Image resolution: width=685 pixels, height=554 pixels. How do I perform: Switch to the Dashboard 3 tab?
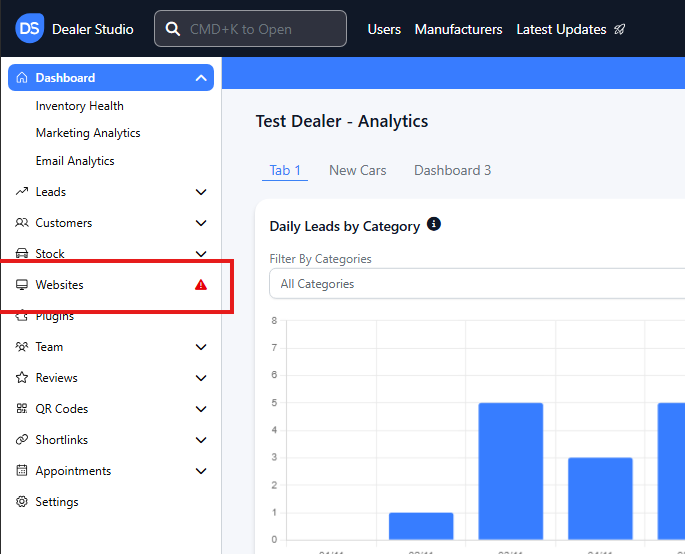click(x=452, y=170)
